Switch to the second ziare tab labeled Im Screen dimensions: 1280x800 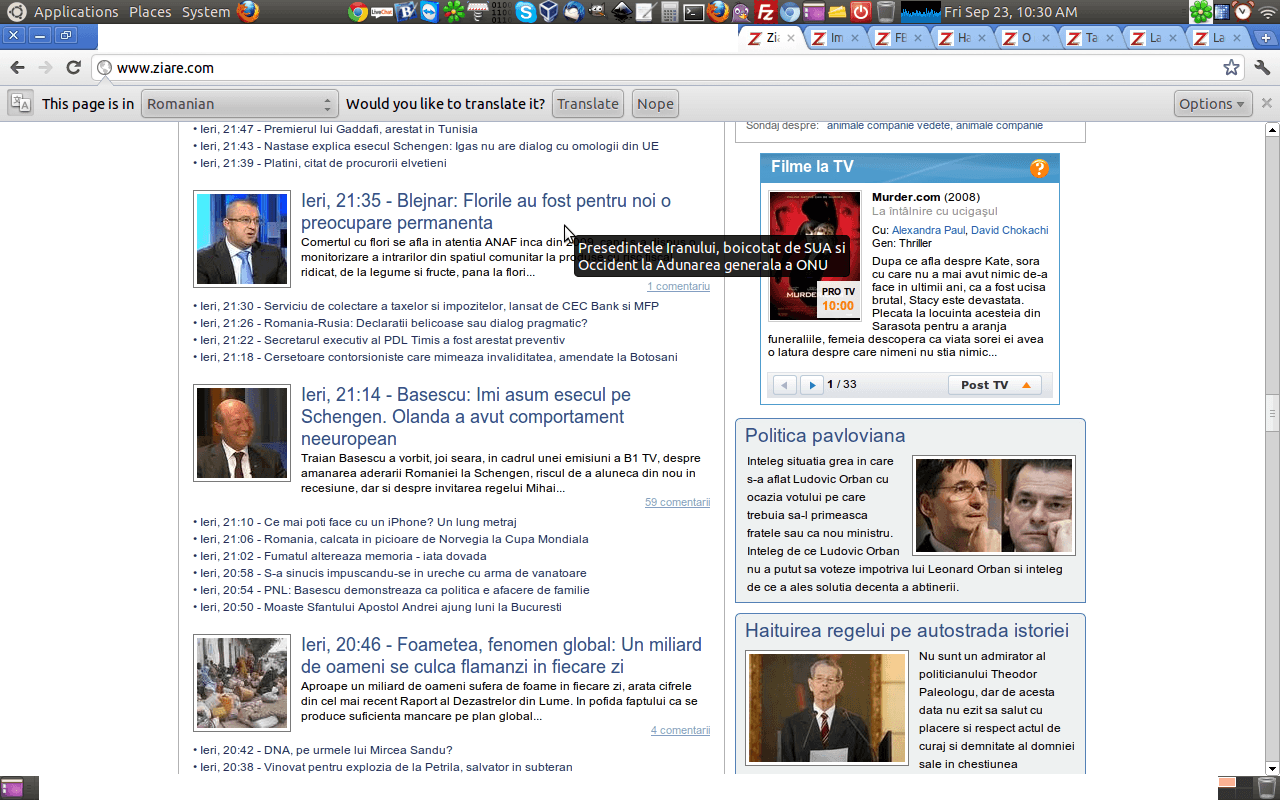(x=830, y=38)
